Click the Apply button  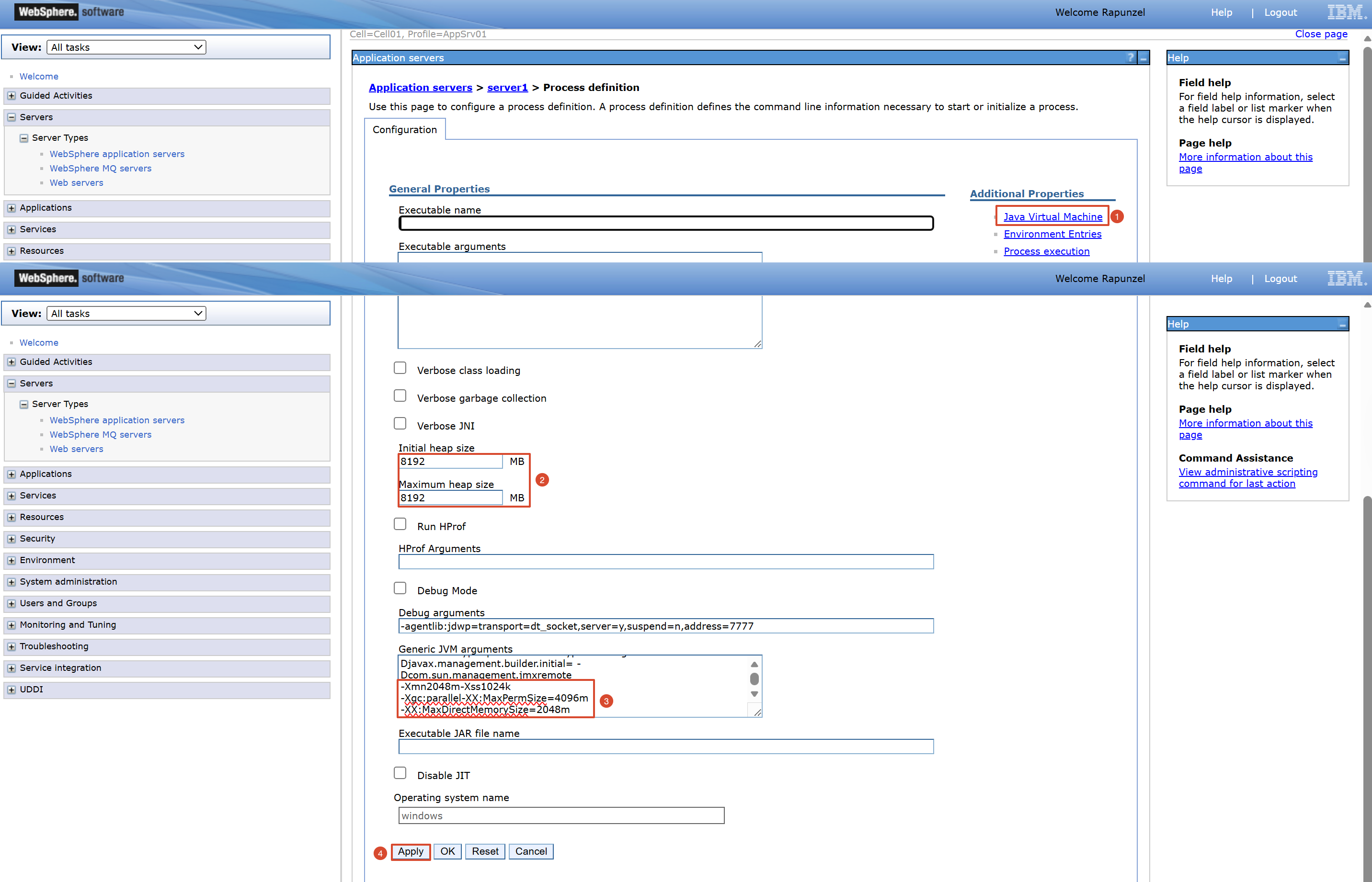coord(411,852)
